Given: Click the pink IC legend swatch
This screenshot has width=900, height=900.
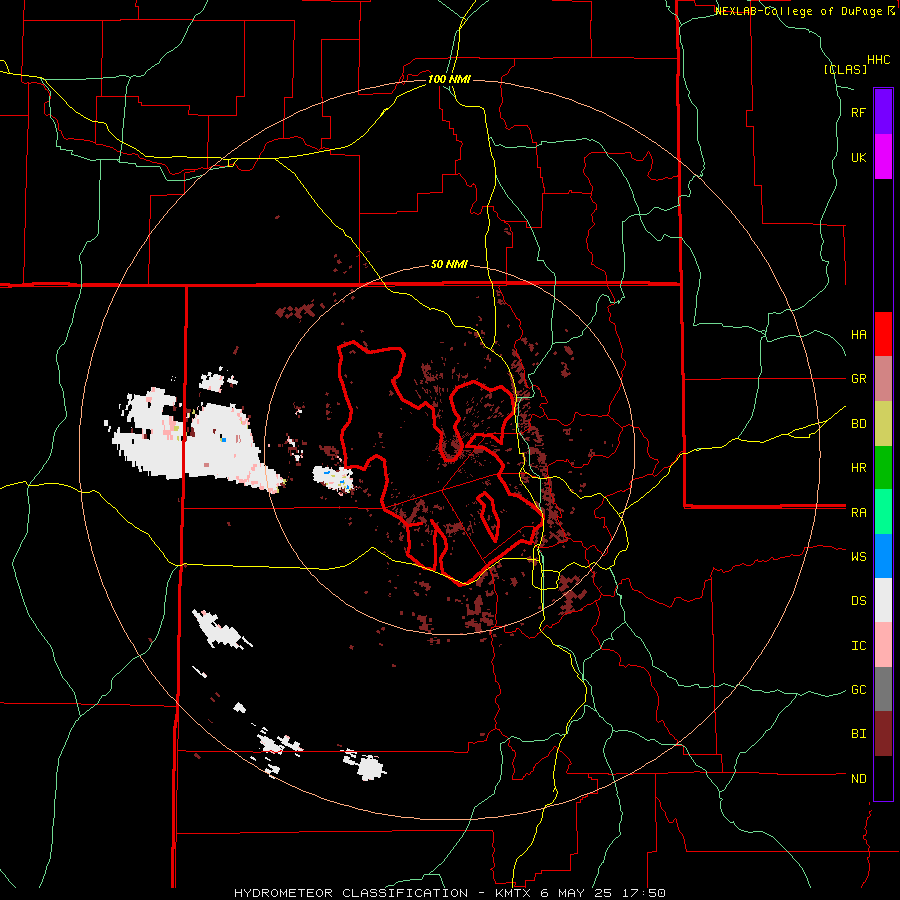Looking at the screenshot, I should (x=883, y=645).
